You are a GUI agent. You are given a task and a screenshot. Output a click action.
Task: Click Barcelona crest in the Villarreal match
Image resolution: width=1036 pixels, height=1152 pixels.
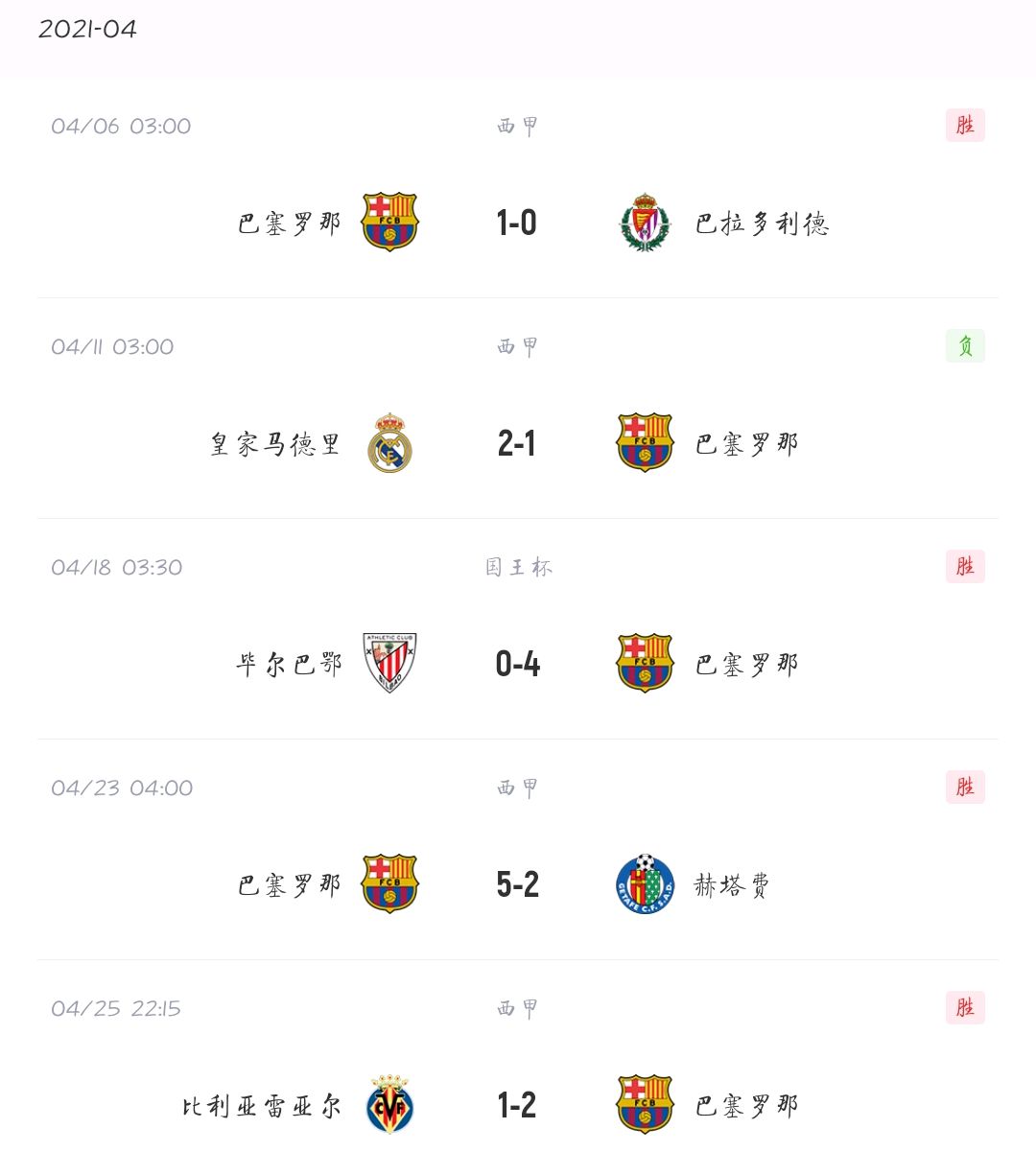tap(645, 1104)
